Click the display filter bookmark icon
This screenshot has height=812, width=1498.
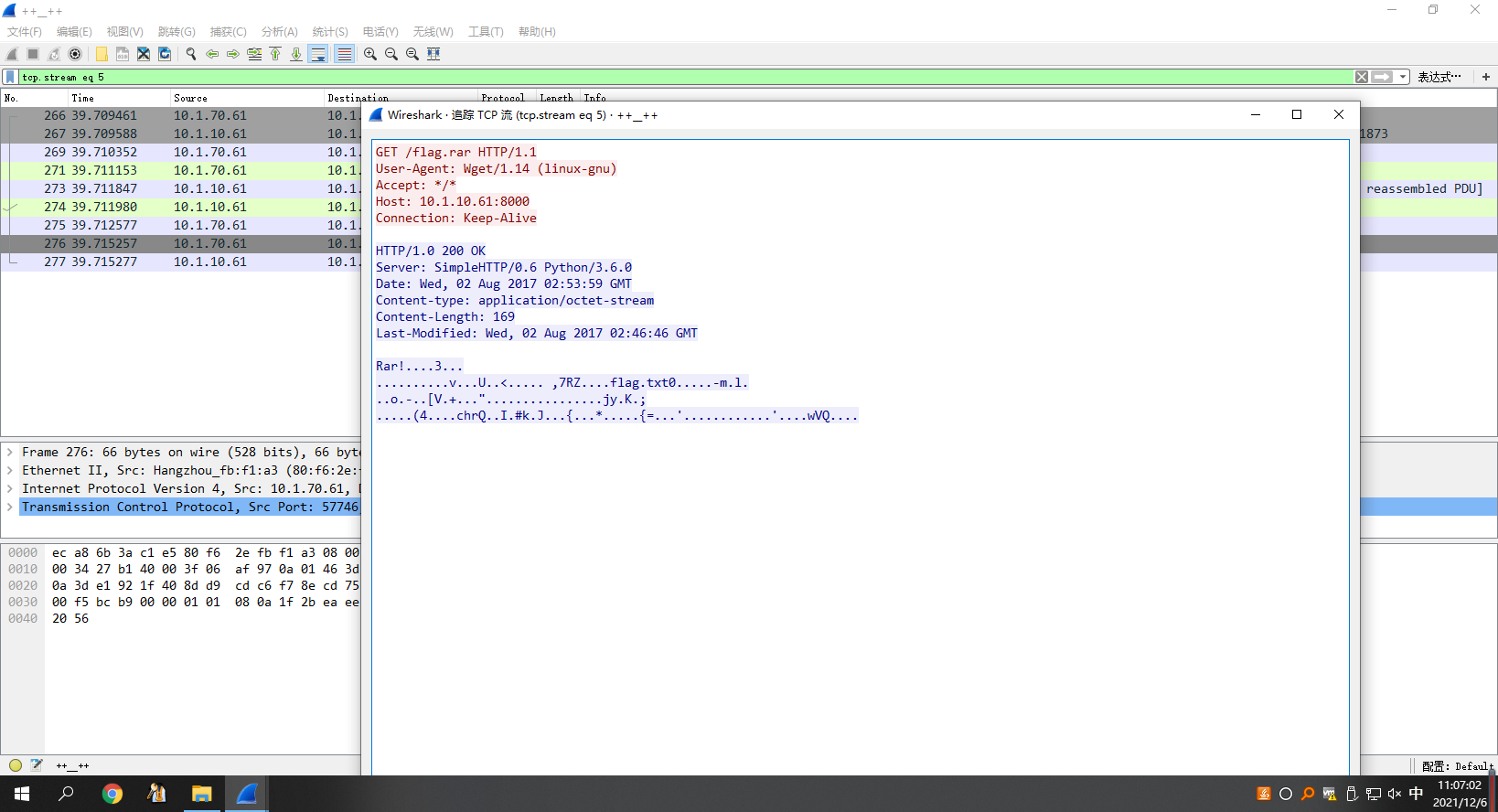coord(10,77)
